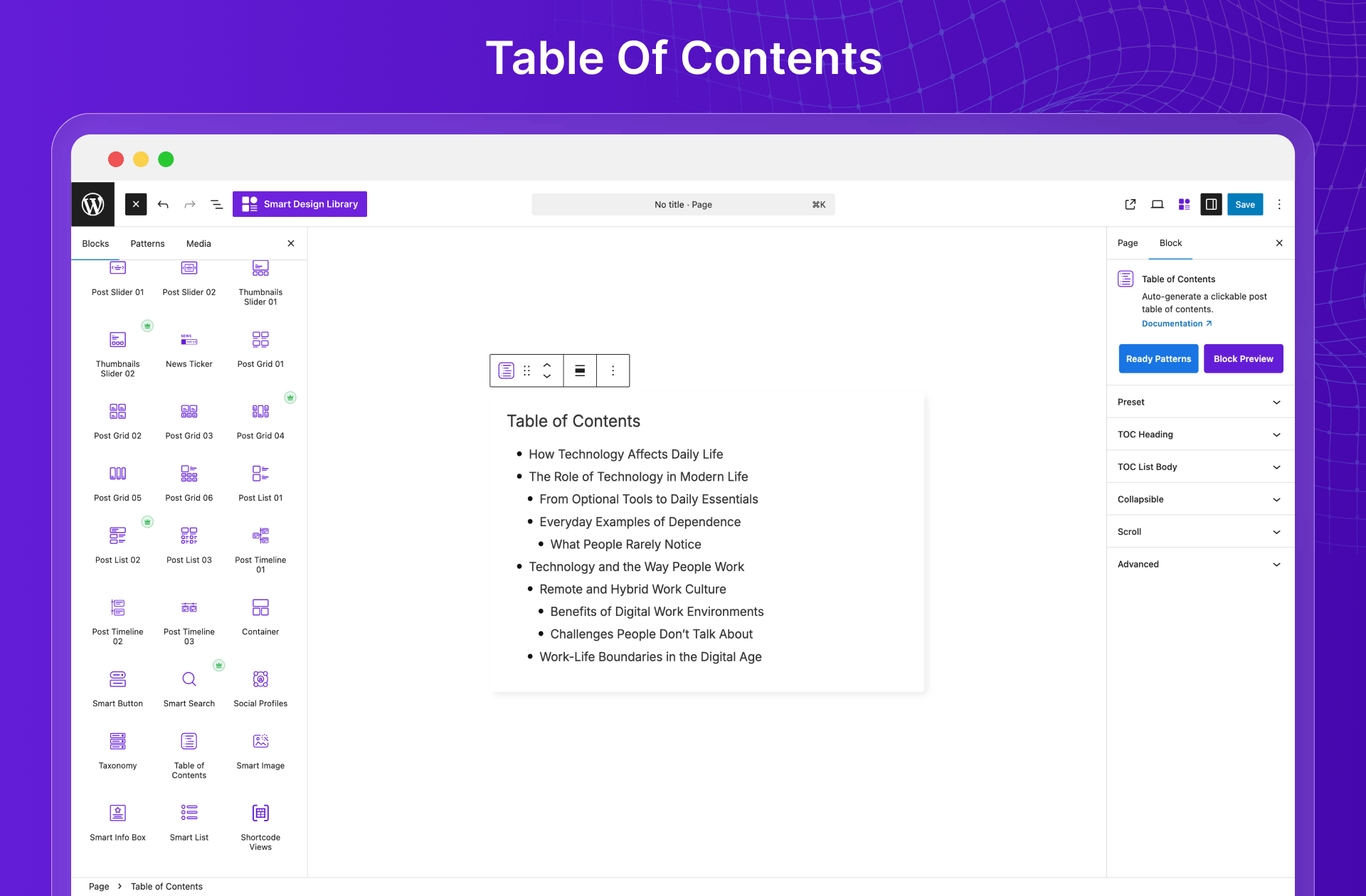The height and width of the screenshot is (896, 1366).
Task: Open Document Overview list icon
Action: point(216,205)
